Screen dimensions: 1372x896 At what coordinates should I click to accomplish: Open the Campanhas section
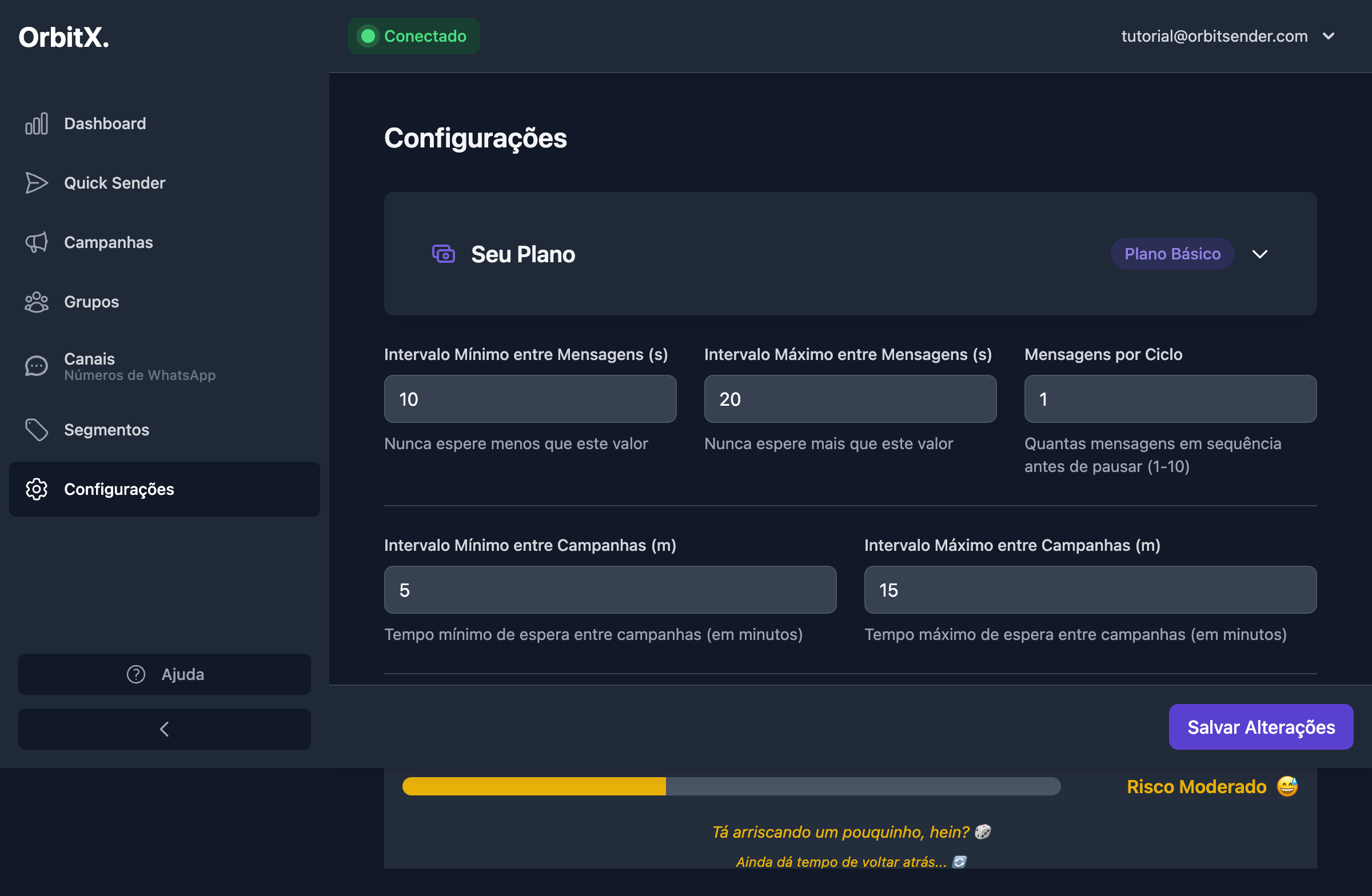tap(108, 243)
